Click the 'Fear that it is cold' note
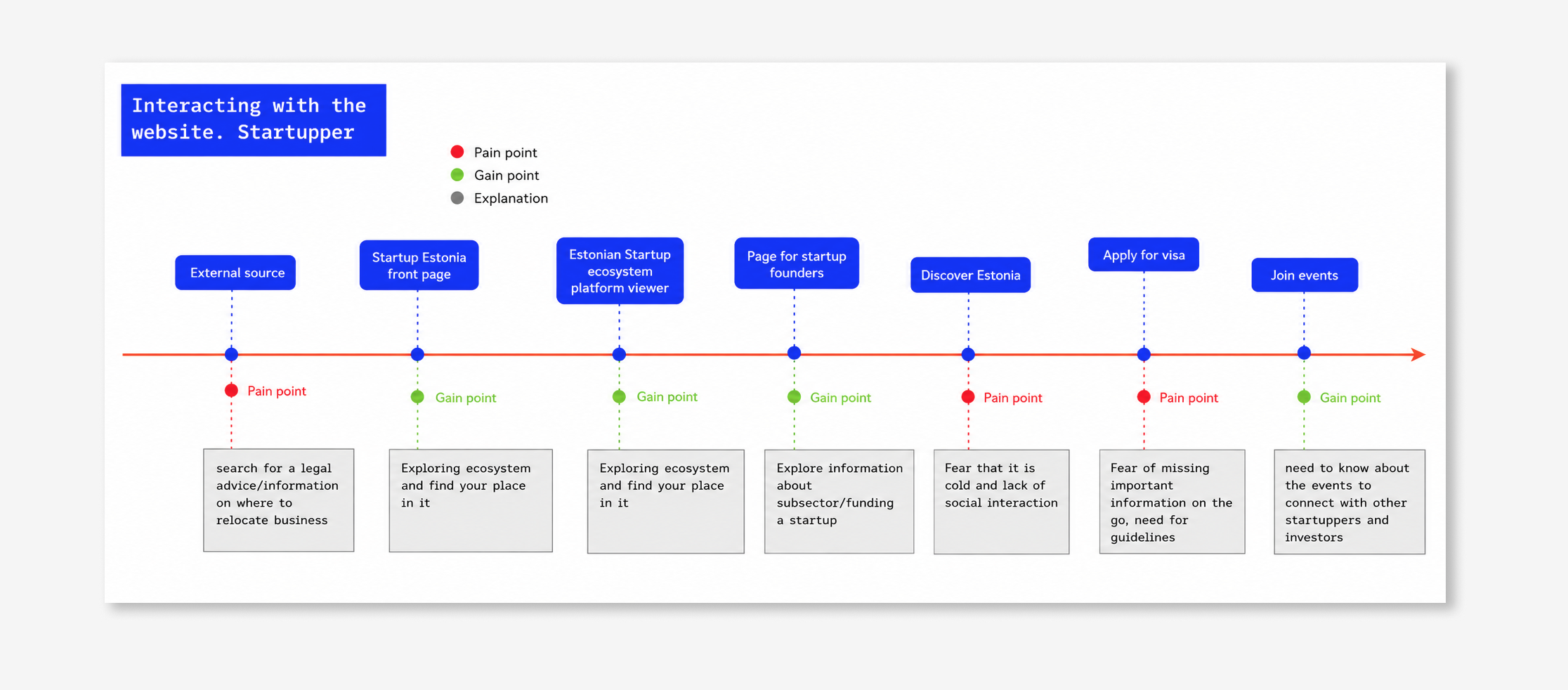 point(1002,502)
